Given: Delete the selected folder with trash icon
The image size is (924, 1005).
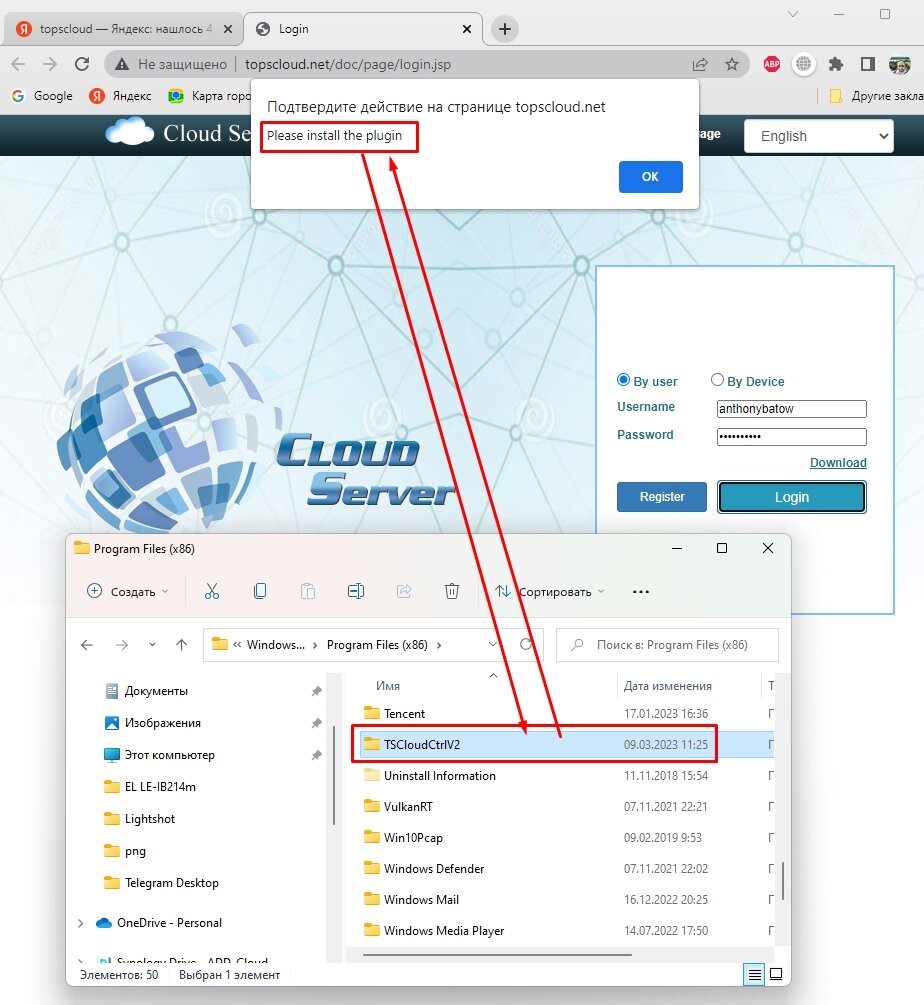Looking at the screenshot, I should point(452,591).
